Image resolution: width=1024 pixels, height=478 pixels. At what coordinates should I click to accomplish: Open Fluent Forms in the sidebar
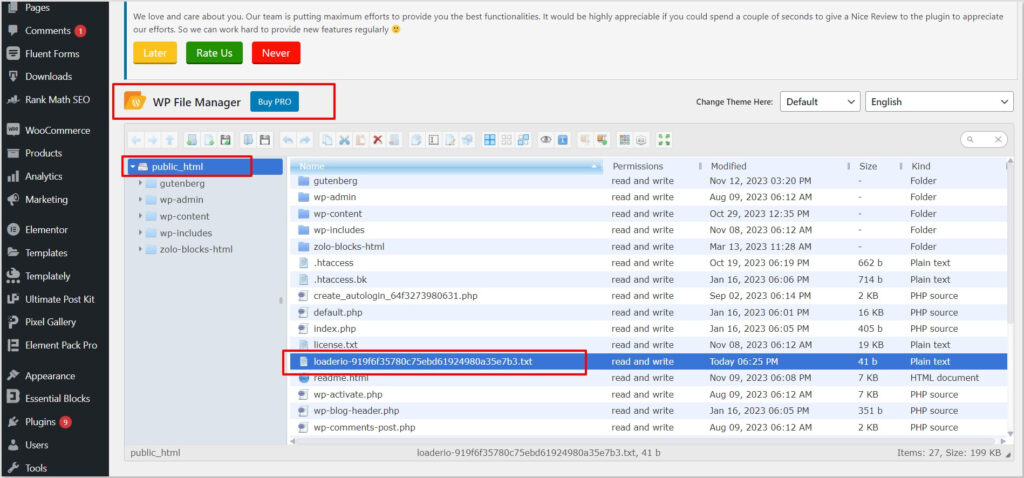(x=54, y=54)
